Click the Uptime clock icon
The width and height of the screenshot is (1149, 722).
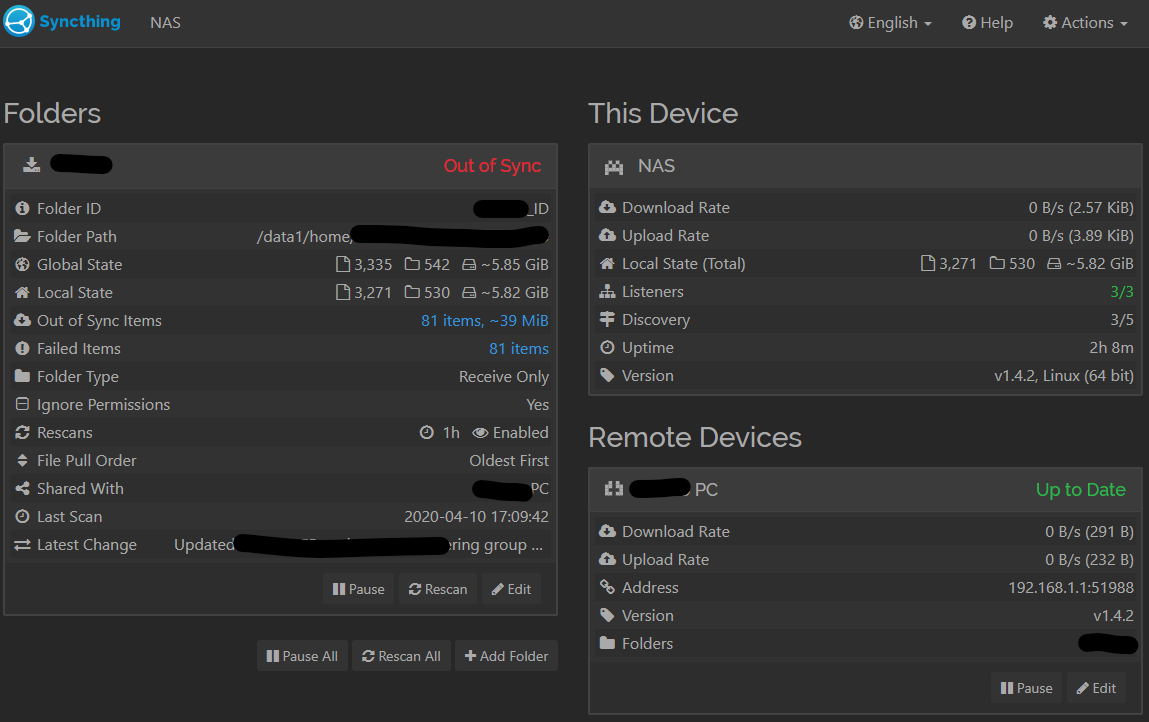pyautogui.click(x=607, y=347)
